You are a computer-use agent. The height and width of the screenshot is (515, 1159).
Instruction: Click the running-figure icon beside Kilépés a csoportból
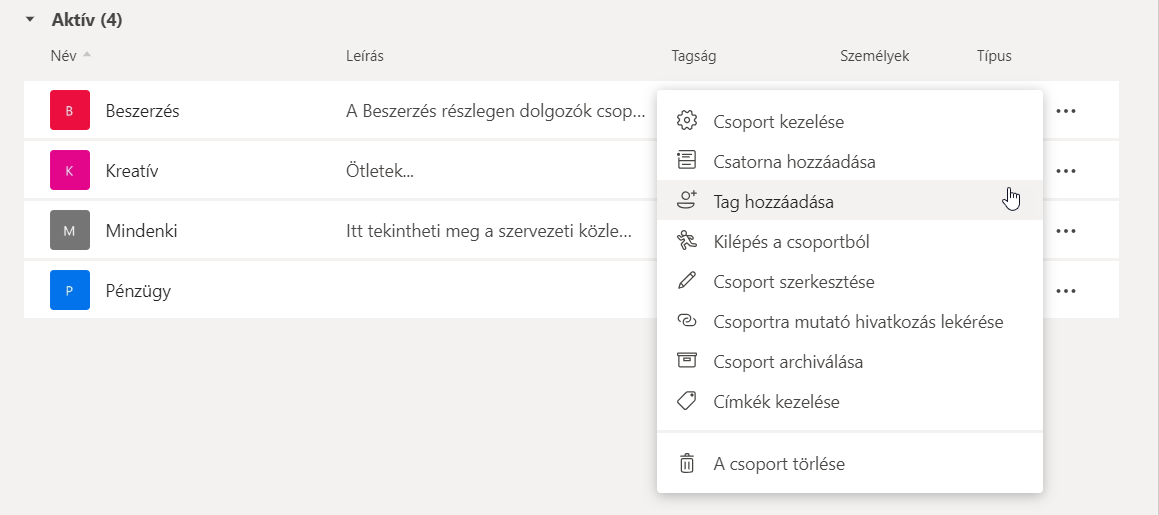pos(686,241)
